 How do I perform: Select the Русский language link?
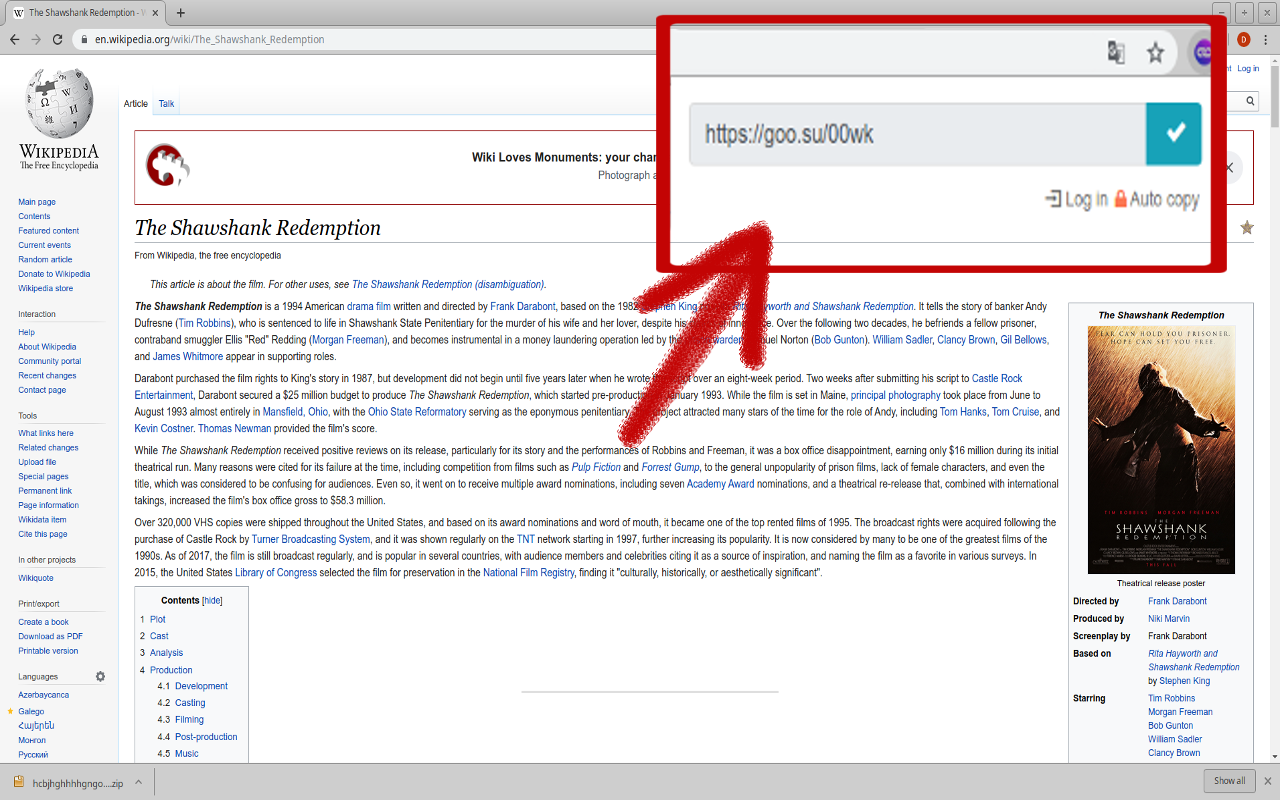pyautogui.click(x=33, y=755)
